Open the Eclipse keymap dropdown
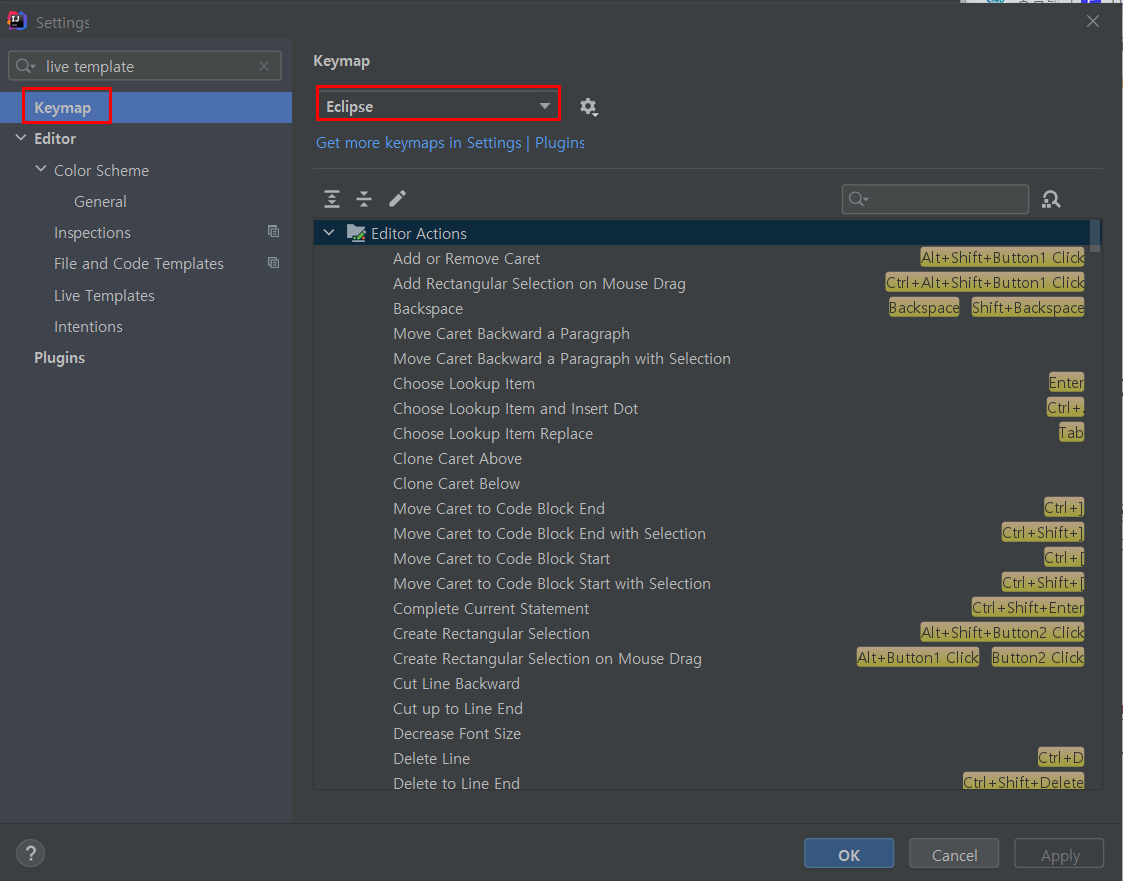Screen dimensions: 1123x881 pos(438,107)
